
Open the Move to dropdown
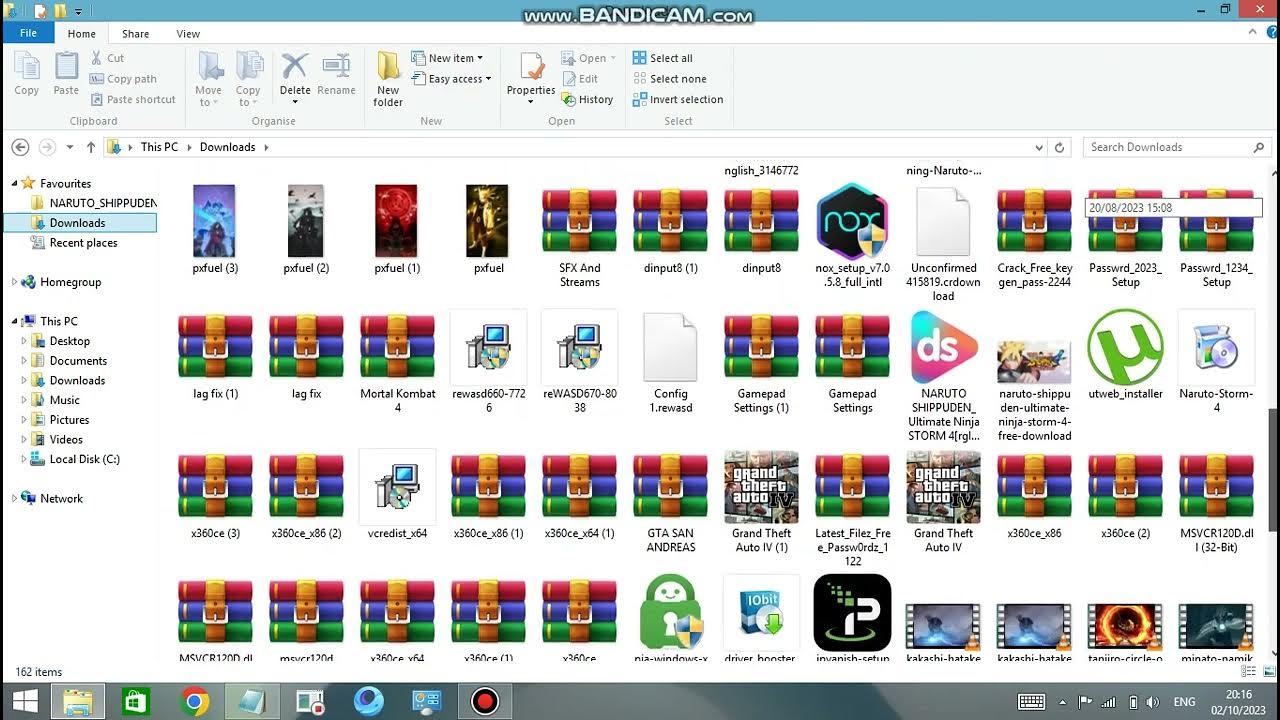pos(209,79)
